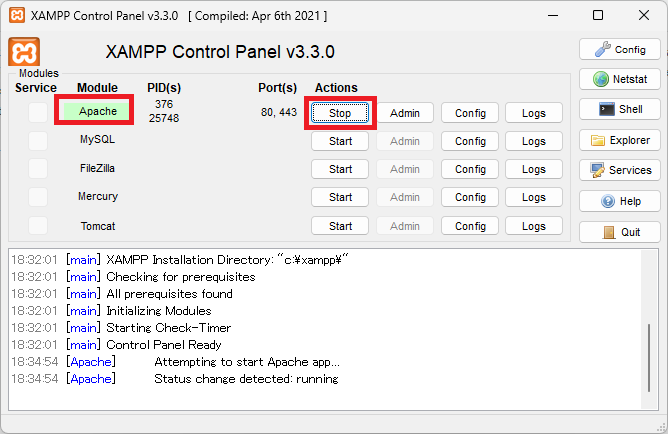
Task: Open the FileZilla Logs menu
Action: coord(534,169)
